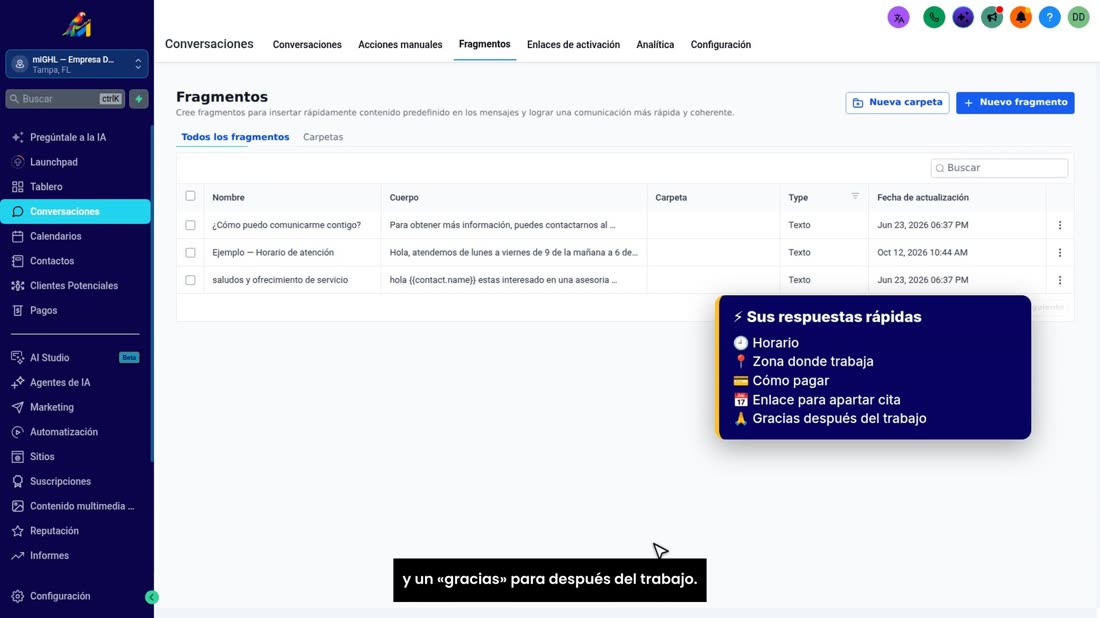The height and width of the screenshot is (618, 1100).
Task: Sort by the Nombre column header
Action: [x=228, y=197]
